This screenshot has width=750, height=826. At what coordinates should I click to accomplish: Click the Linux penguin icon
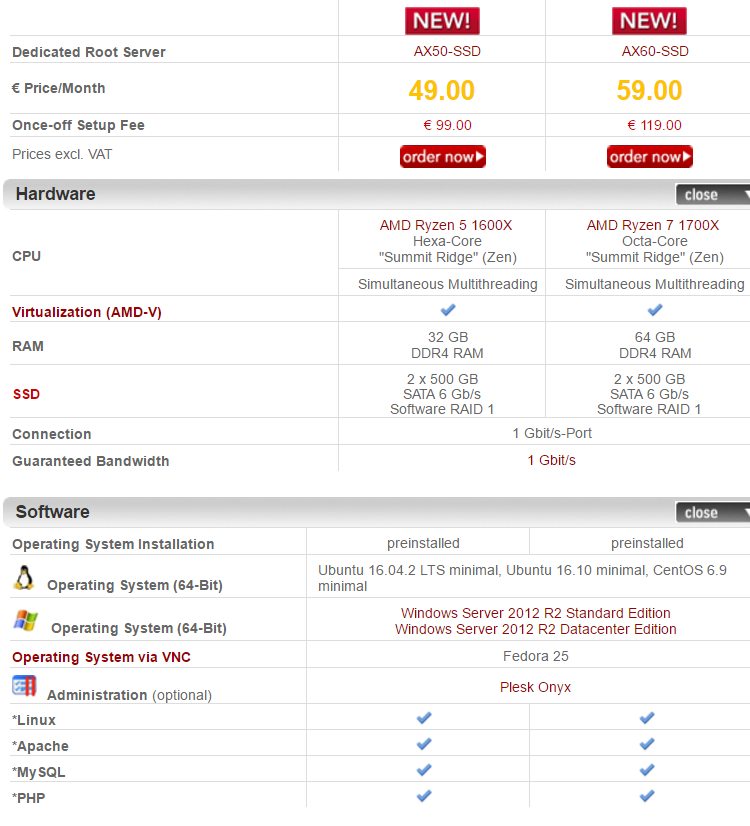pyautogui.click(x=24, y=578)
